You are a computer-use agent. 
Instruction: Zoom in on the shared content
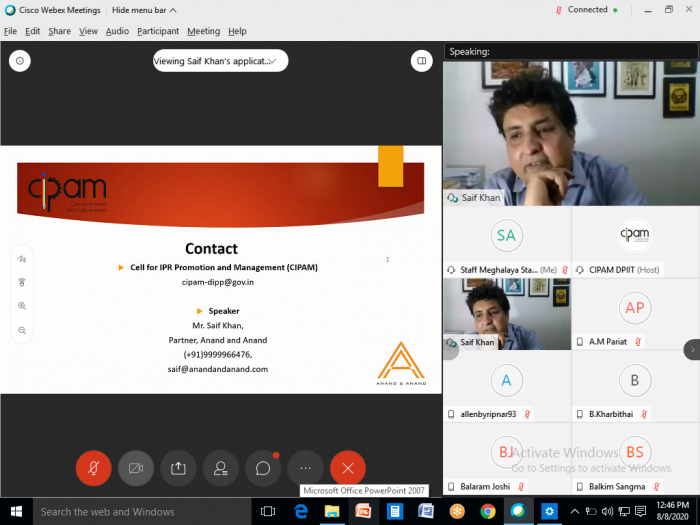pos(22,306)
